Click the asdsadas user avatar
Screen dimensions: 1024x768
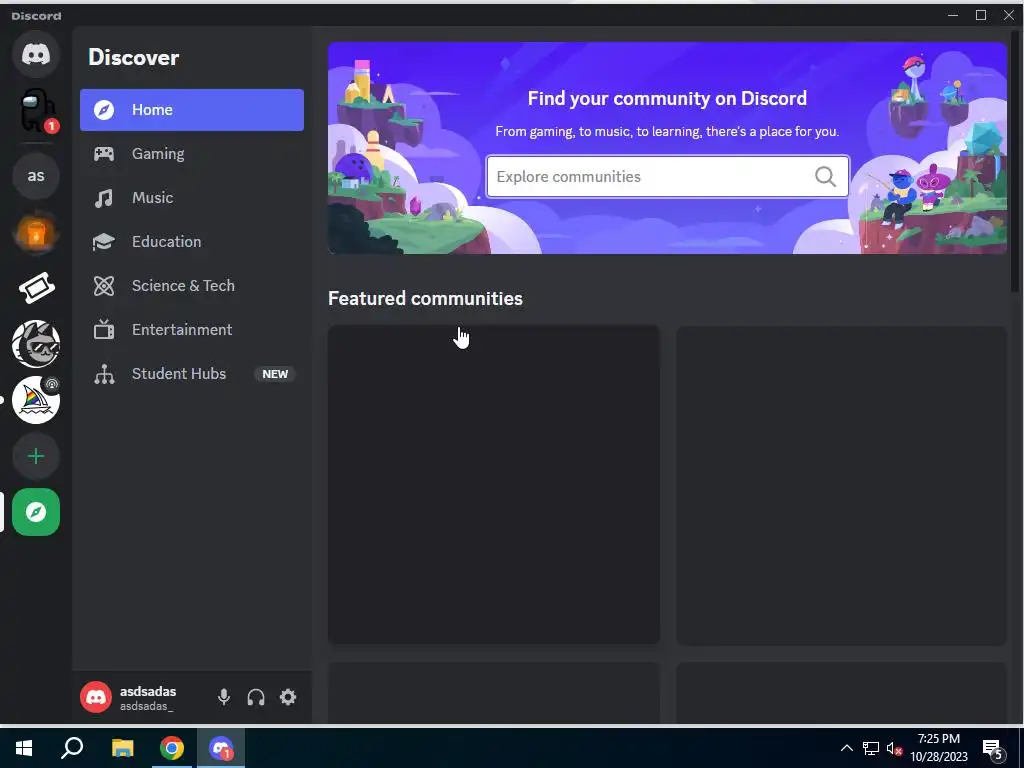pyautogui.click(x=96, y=697)
